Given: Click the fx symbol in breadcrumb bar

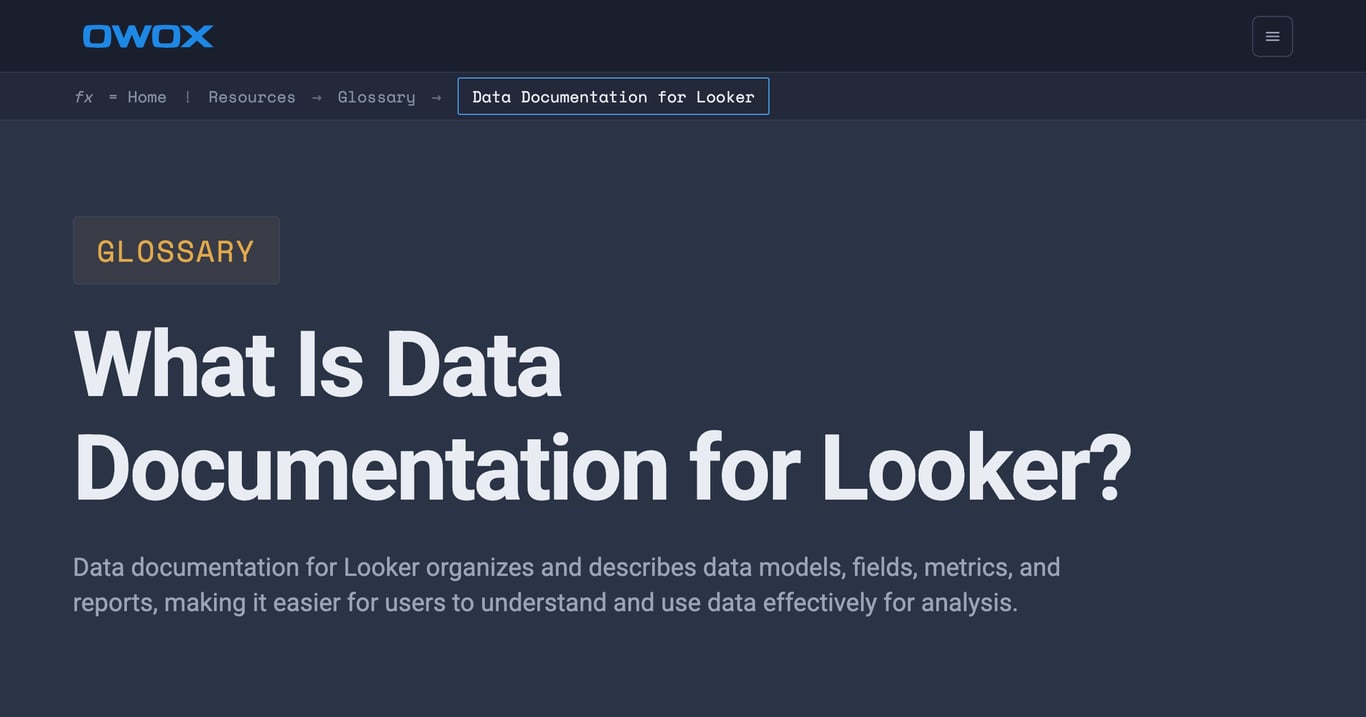Looking at the screenshot, I should point(84,97).
